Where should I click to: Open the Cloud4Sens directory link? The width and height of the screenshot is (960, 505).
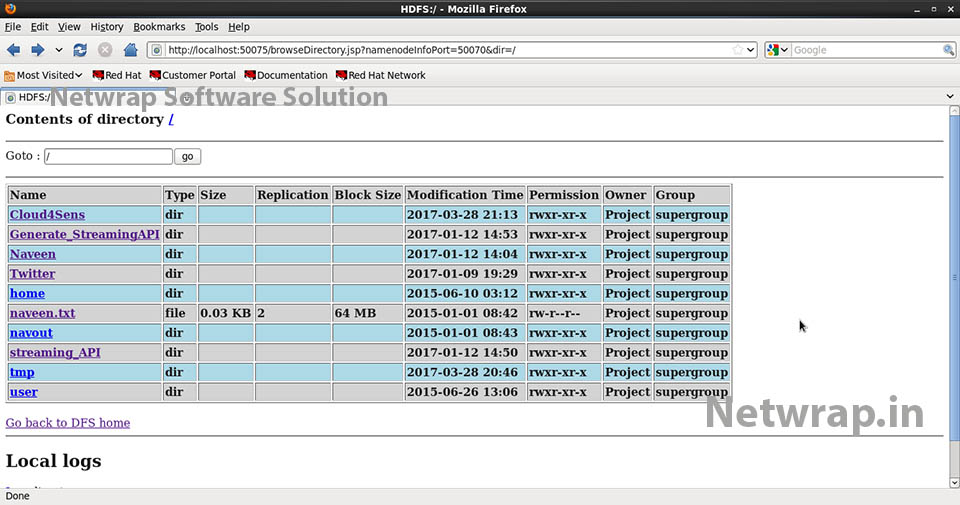pos(47,215)
